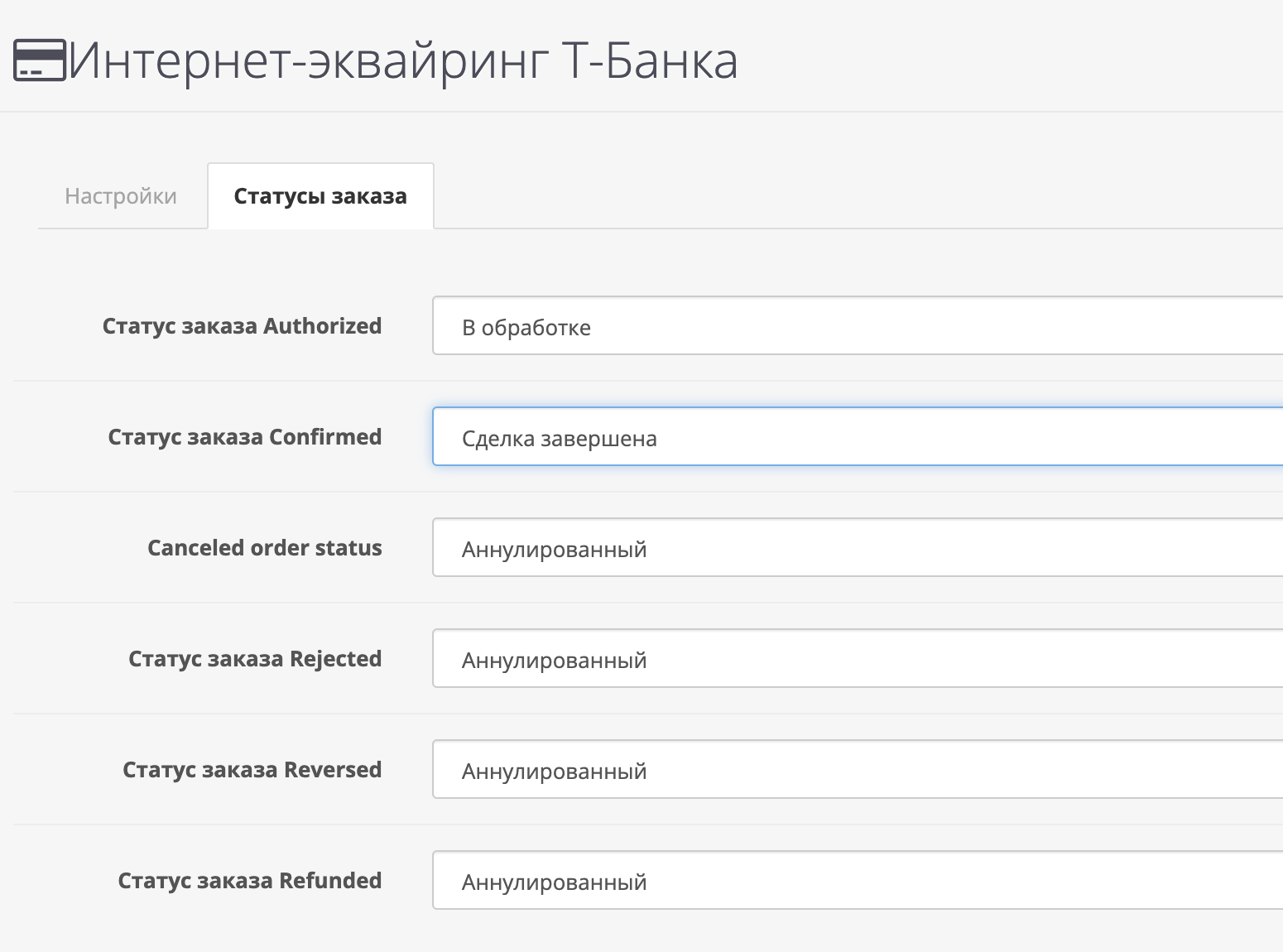The width and height of the screenshot is (1283, 952).
Task: Click the Статус заказа Refunded label
Action: (250, 881)
